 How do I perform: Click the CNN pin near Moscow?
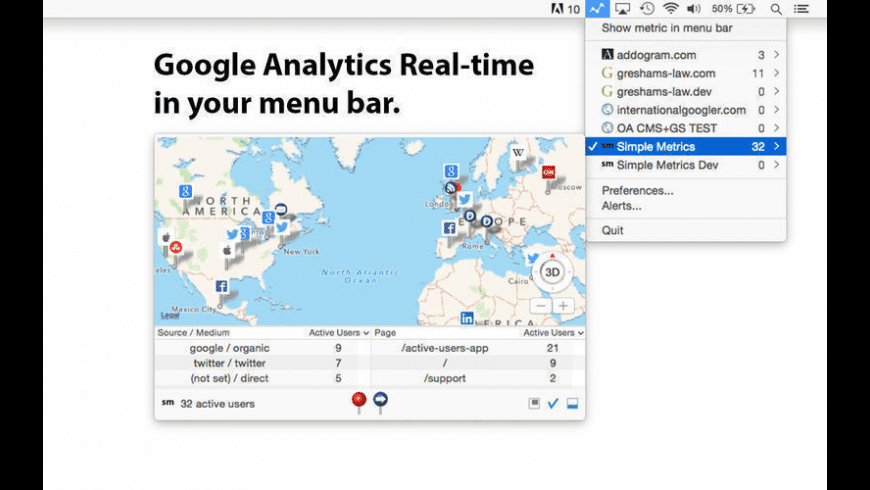point(548,173)
